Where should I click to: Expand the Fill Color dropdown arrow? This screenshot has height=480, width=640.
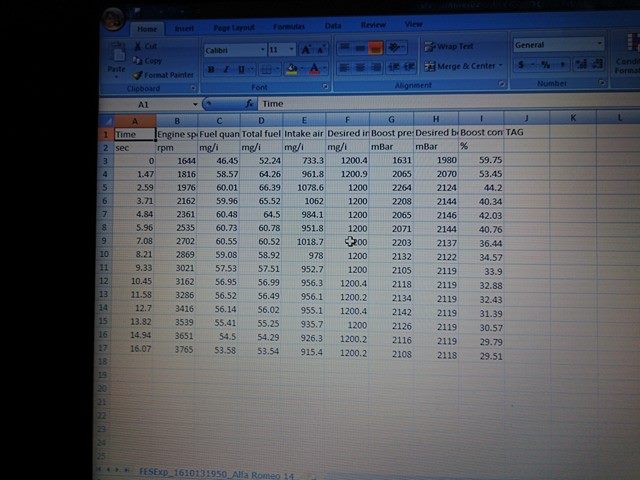(x=302, y=69)
